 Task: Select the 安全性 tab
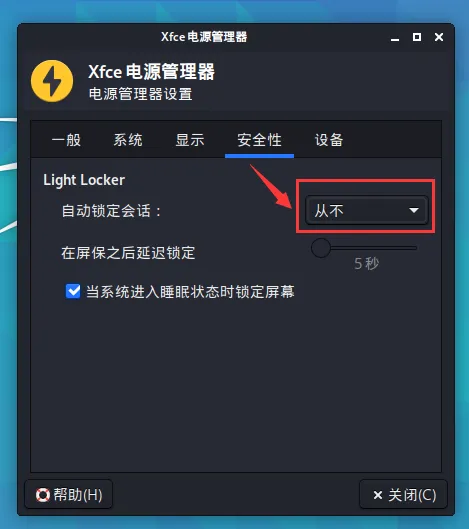pyautogui.click(x=259, y=140)
